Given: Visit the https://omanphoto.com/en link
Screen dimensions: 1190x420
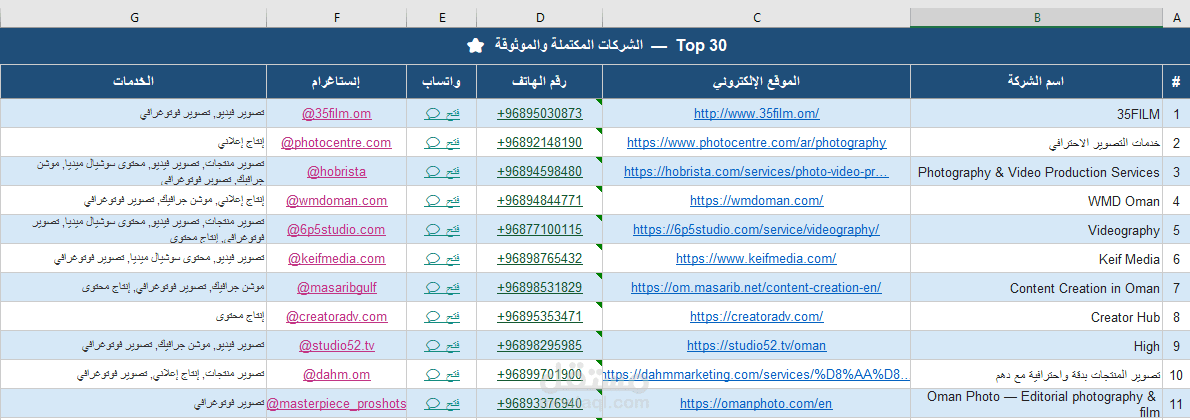Looking at the screenshot, I should (757, 403).
